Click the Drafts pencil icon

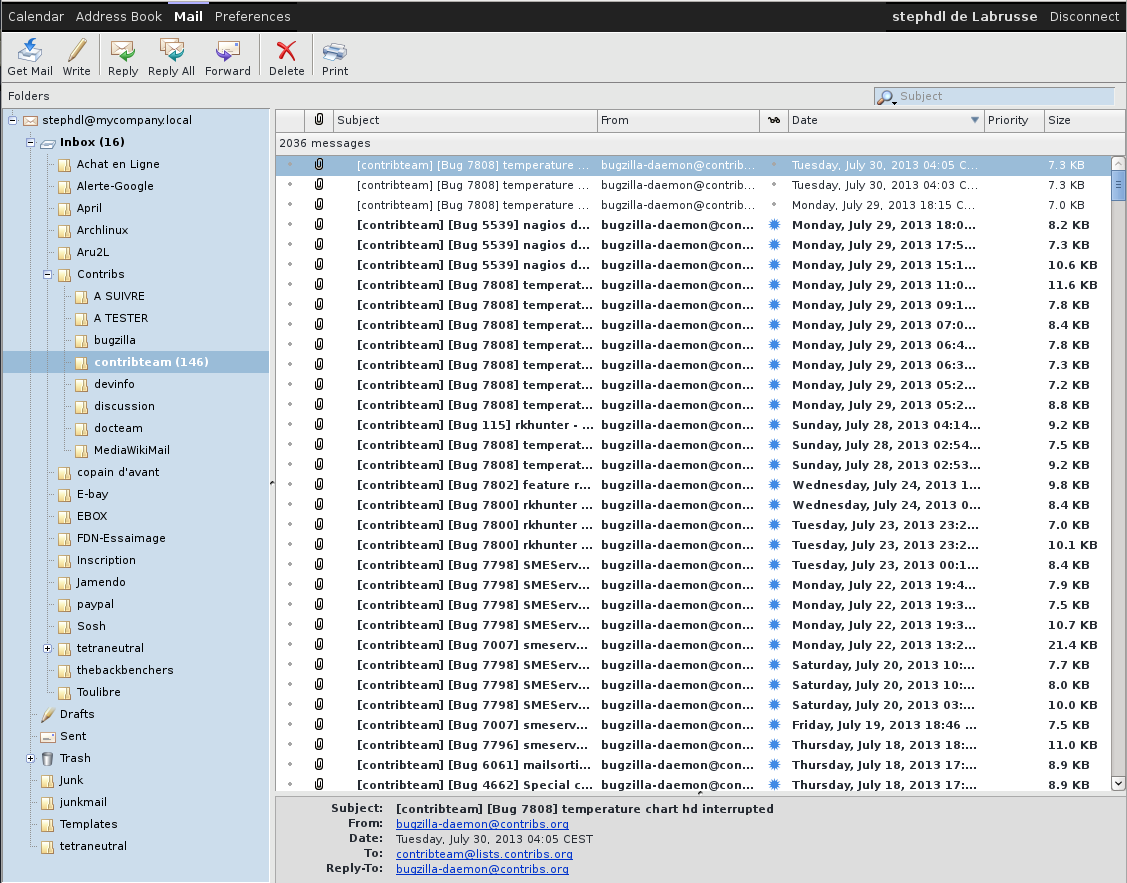pos(47,714)
